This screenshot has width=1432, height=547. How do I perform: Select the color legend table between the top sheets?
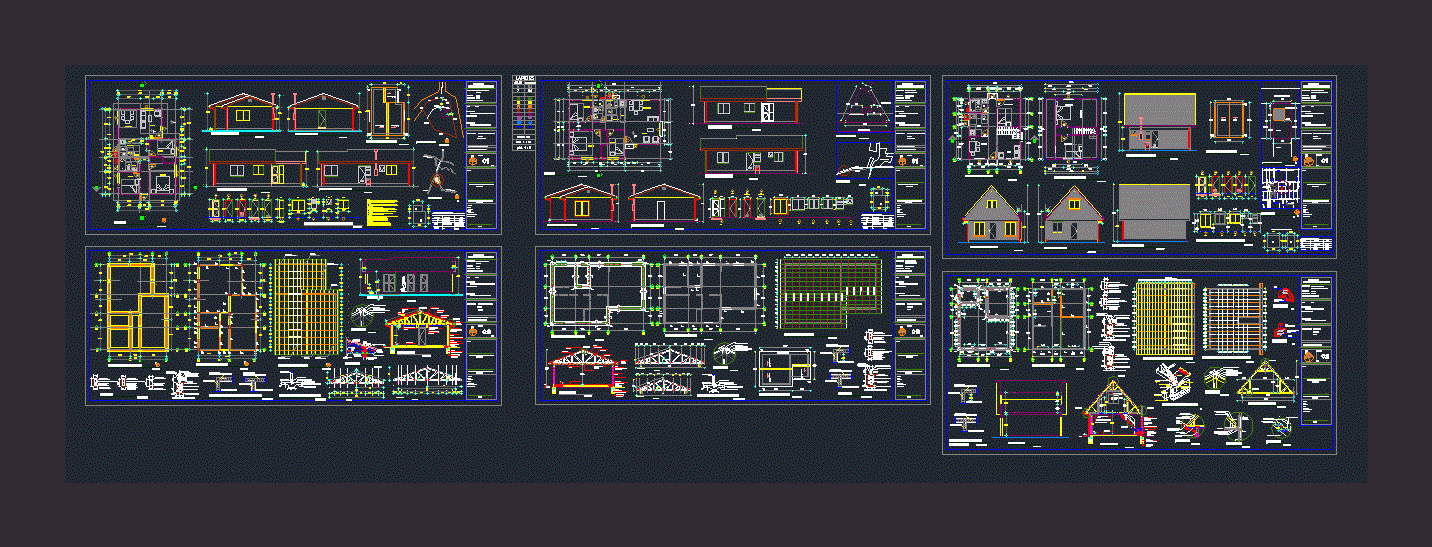[x=523, y=112]
